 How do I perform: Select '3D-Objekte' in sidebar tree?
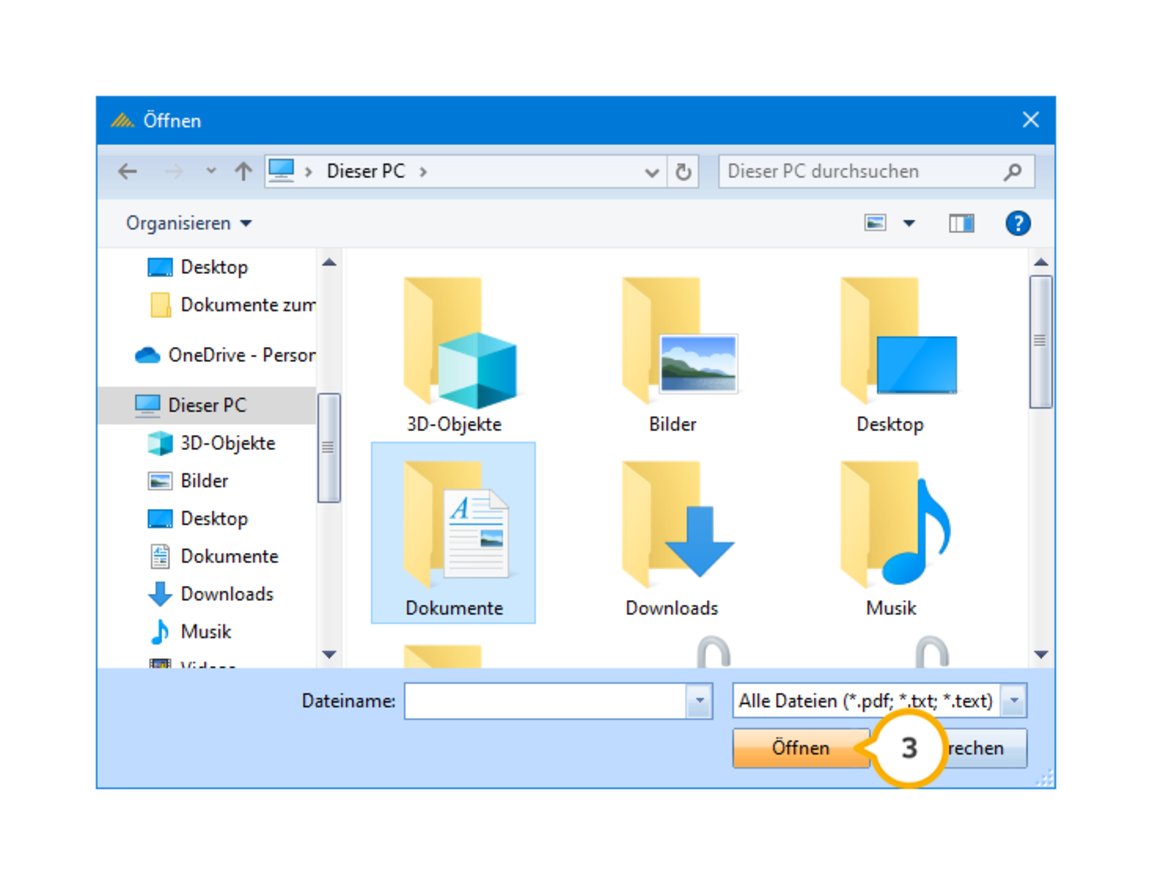[x=211, y=443]
